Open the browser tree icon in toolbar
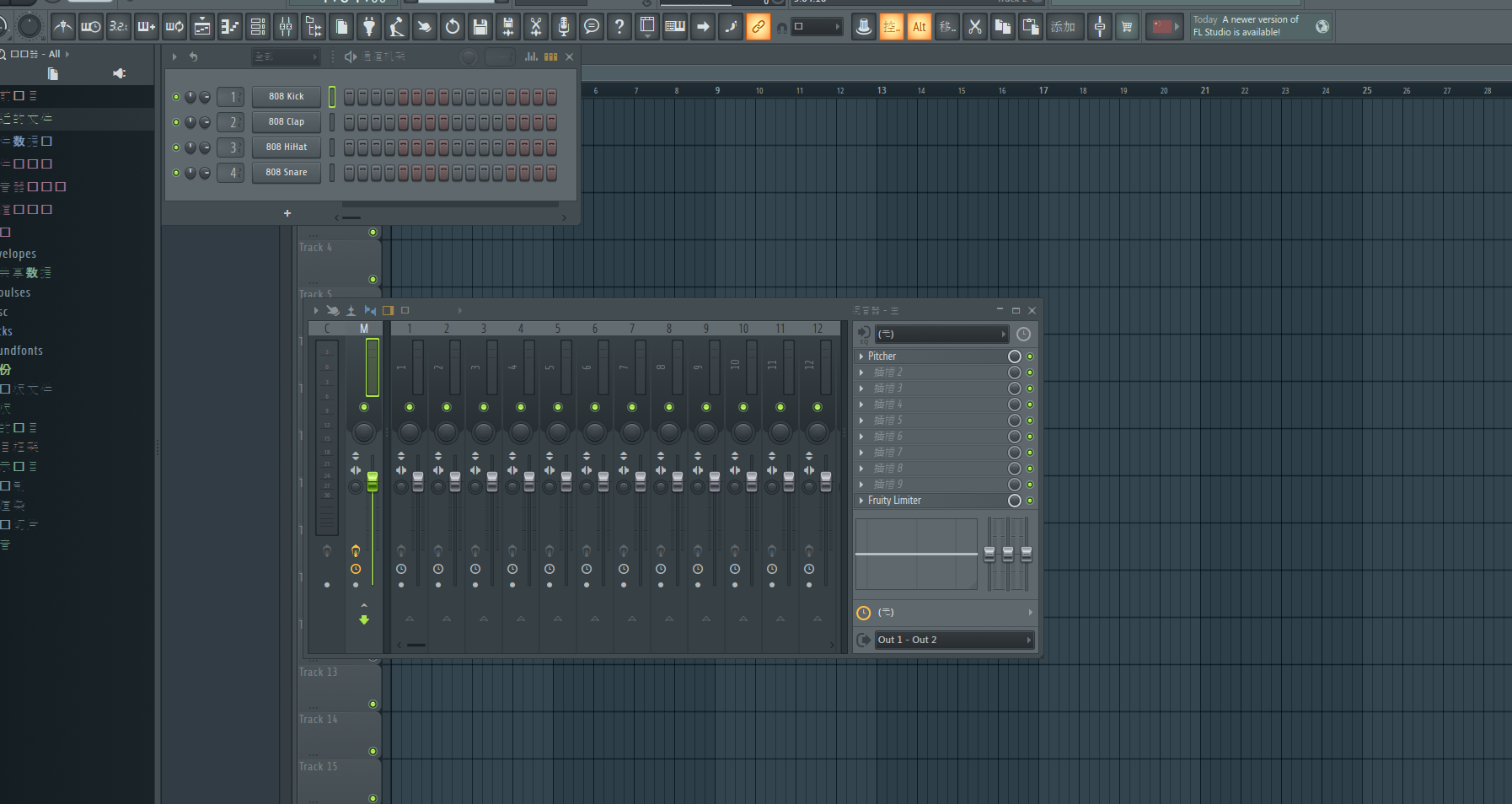 tap(314, 27)
